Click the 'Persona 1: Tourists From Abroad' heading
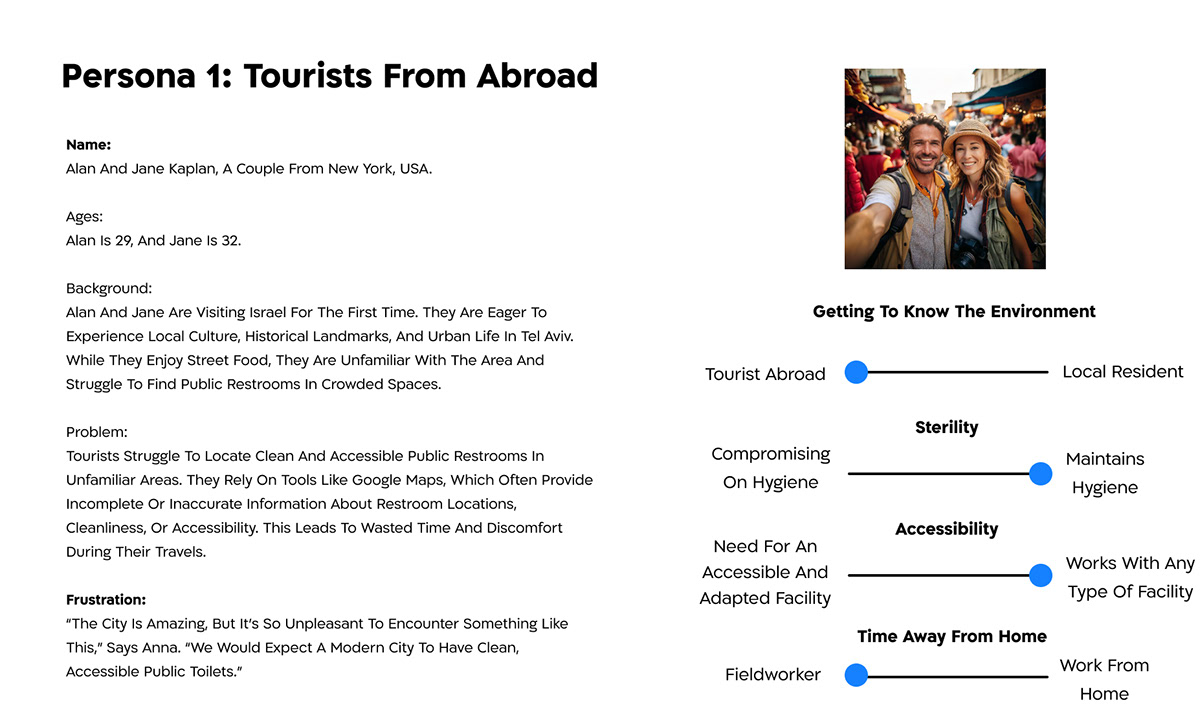 pyautogui.click(x=329, y=76)
